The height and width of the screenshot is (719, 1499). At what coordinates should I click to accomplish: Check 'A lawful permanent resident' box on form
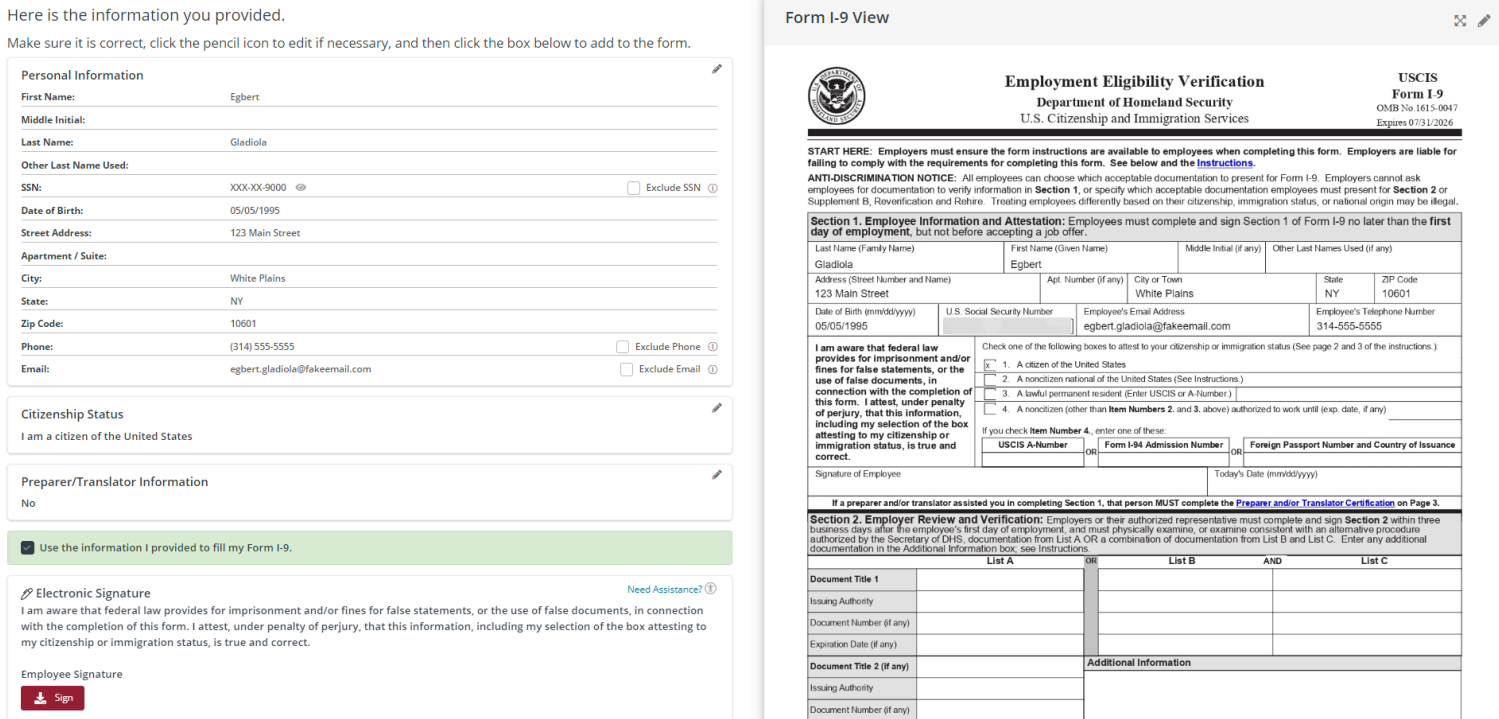[x=990, y=394]
